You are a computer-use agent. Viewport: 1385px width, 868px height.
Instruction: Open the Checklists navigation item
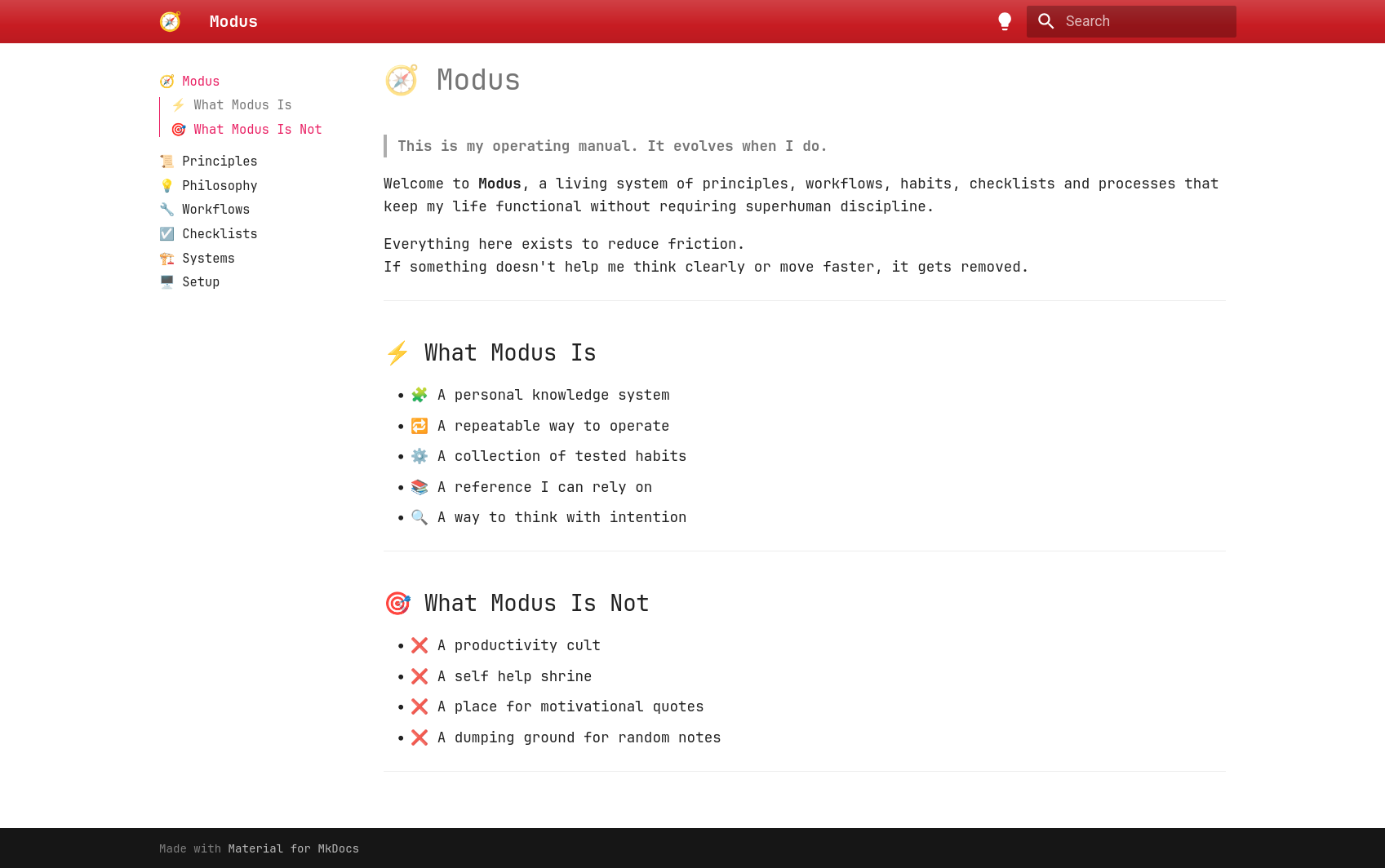point(219,234)
